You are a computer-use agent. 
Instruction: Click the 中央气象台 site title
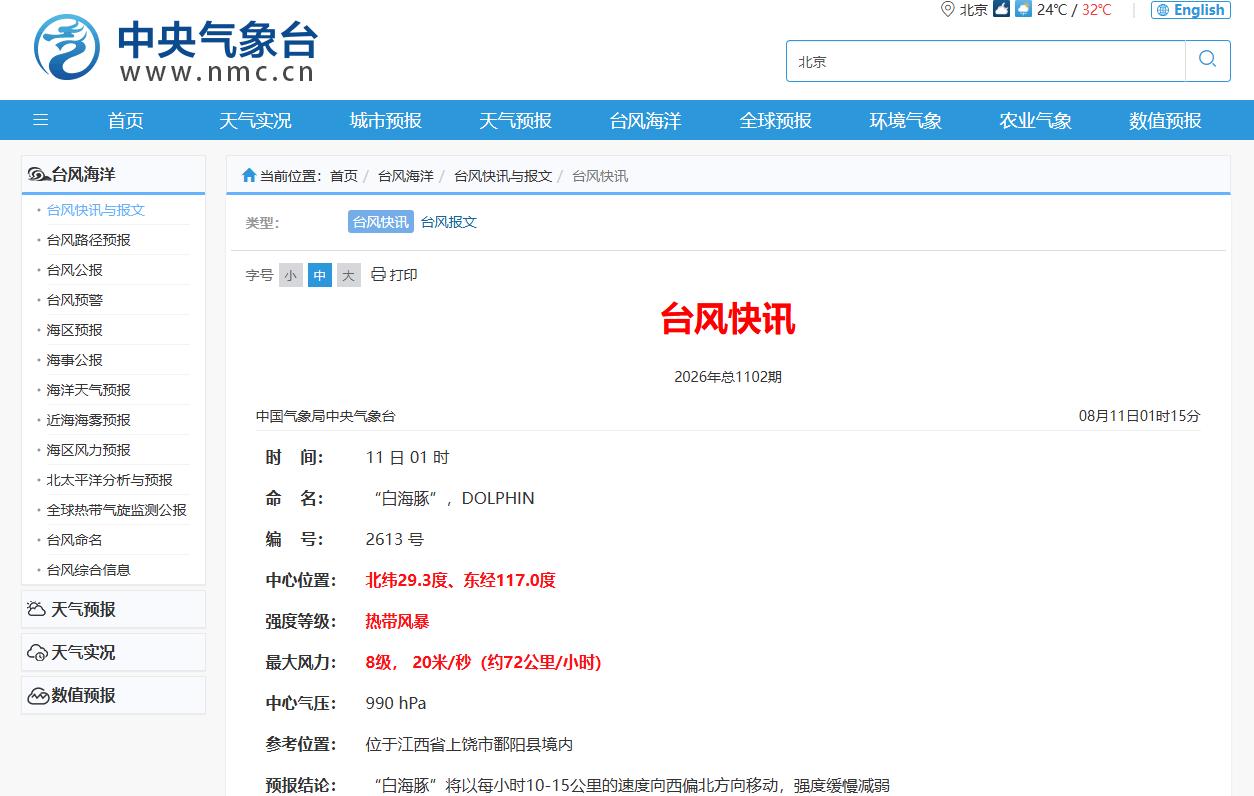(x=217, y=40)
